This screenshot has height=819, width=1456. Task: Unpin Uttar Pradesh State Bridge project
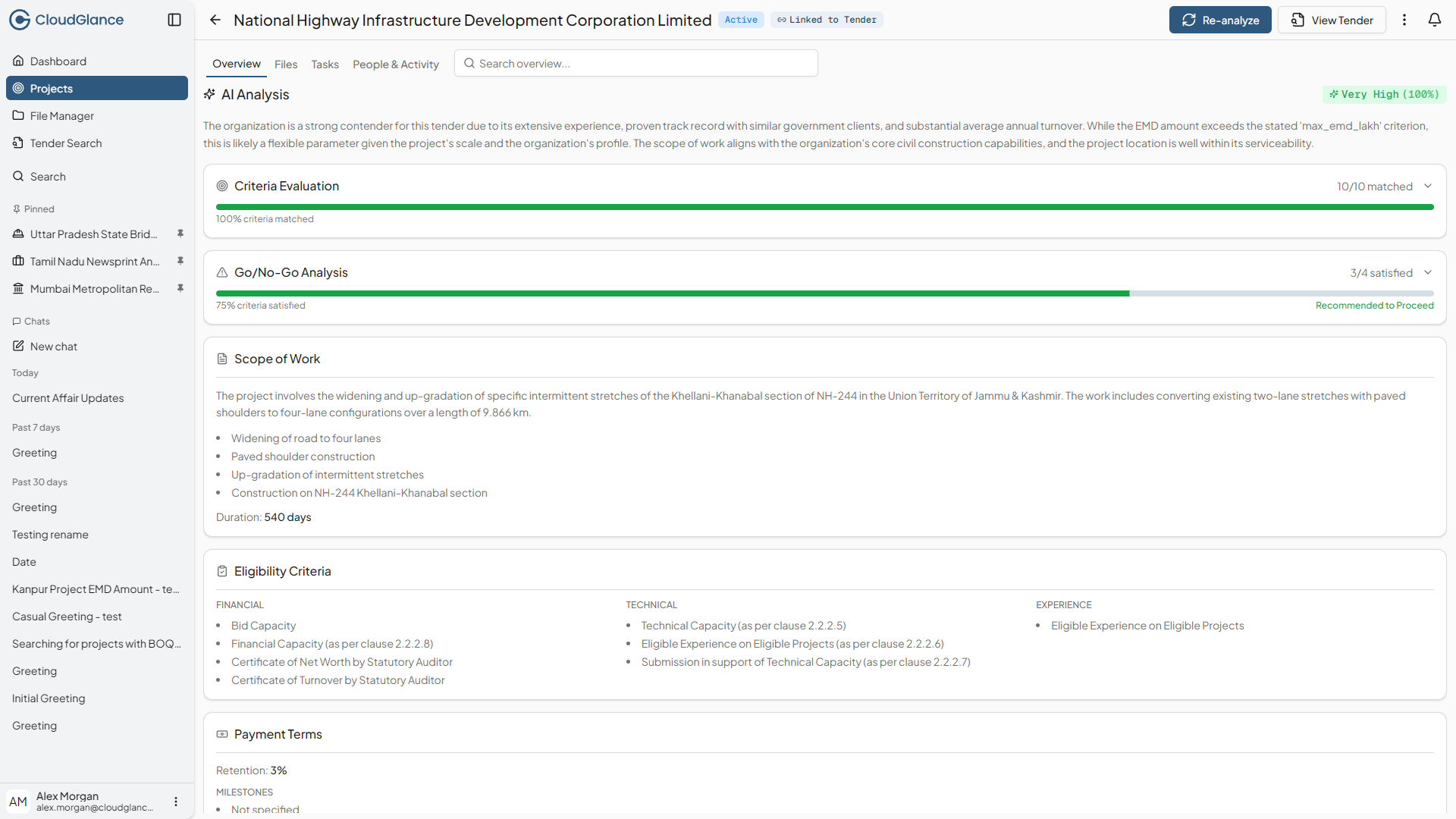click(x=180, y=234)
